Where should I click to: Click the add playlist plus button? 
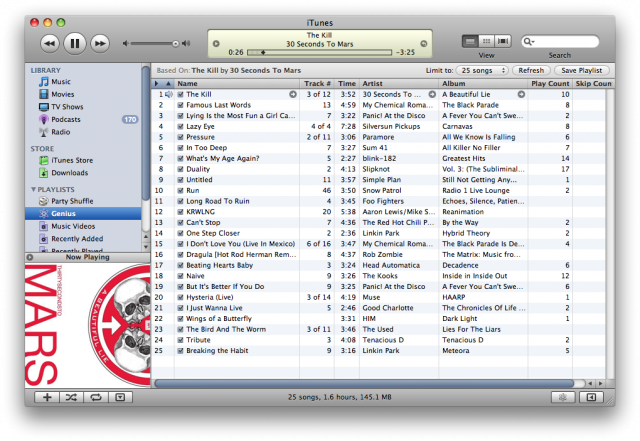tap(47, 397)
